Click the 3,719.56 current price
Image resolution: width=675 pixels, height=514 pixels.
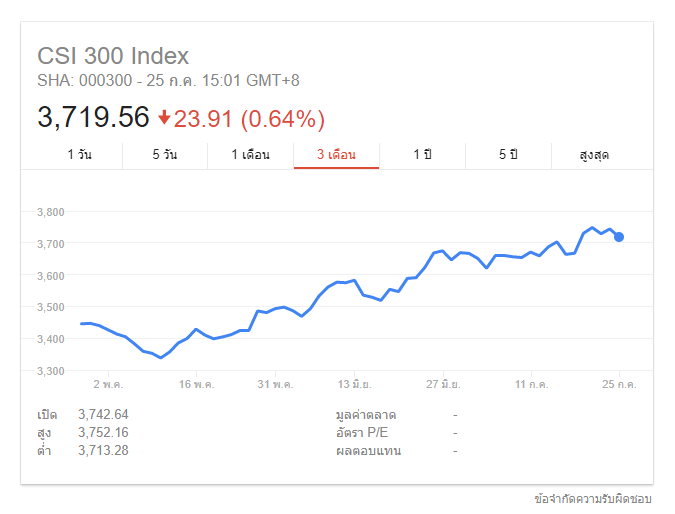click(93, 118)
